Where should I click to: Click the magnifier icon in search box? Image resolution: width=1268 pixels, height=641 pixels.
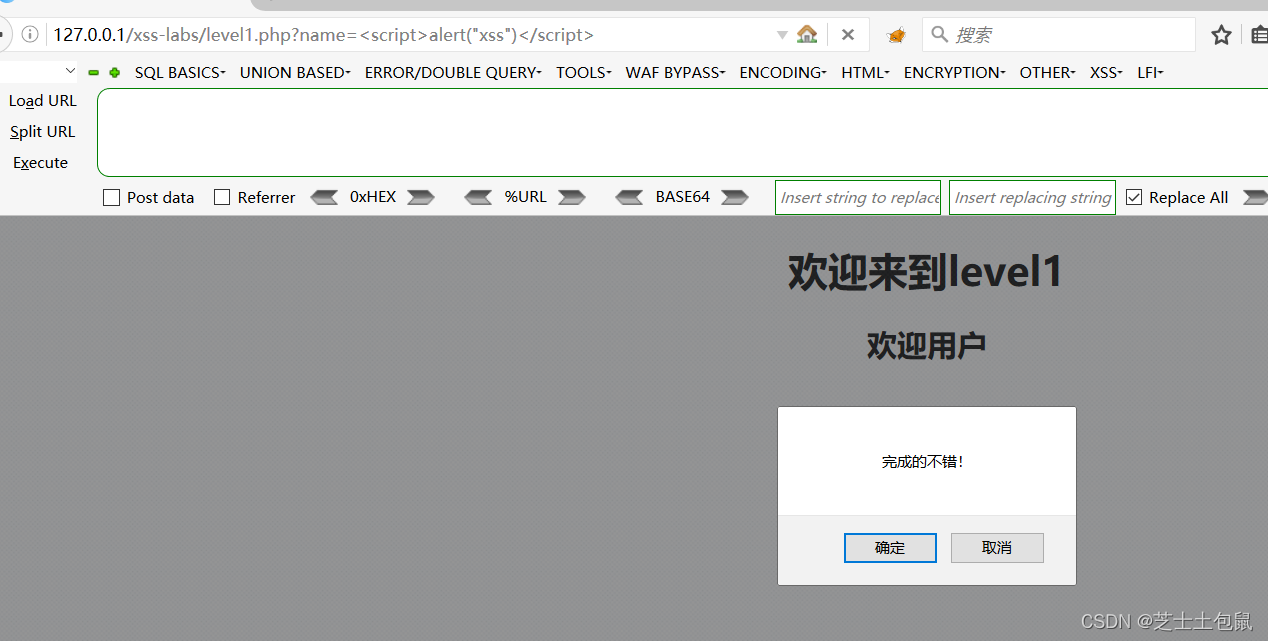point(939,35)
